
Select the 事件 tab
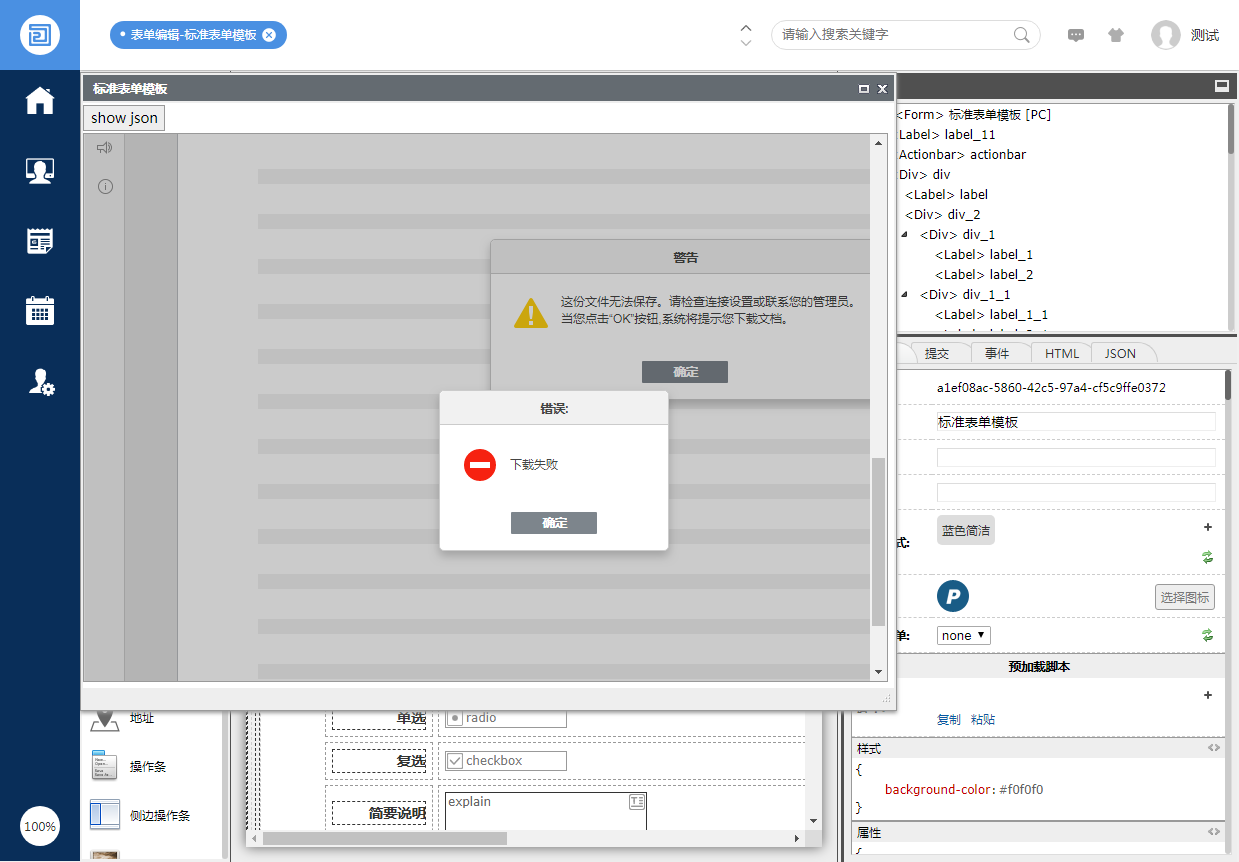[997, 353]
